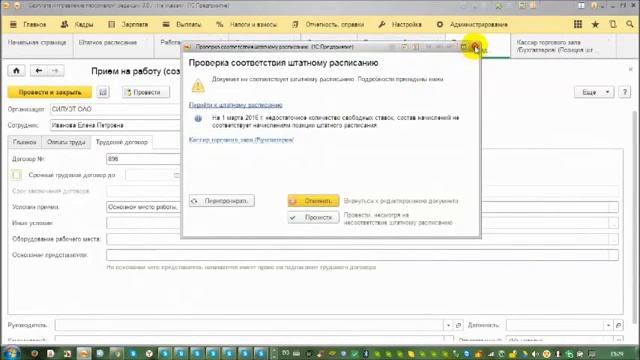Close the staffing check dialog
Viewport: 640px width, 360px height.
tap(475, 47)
